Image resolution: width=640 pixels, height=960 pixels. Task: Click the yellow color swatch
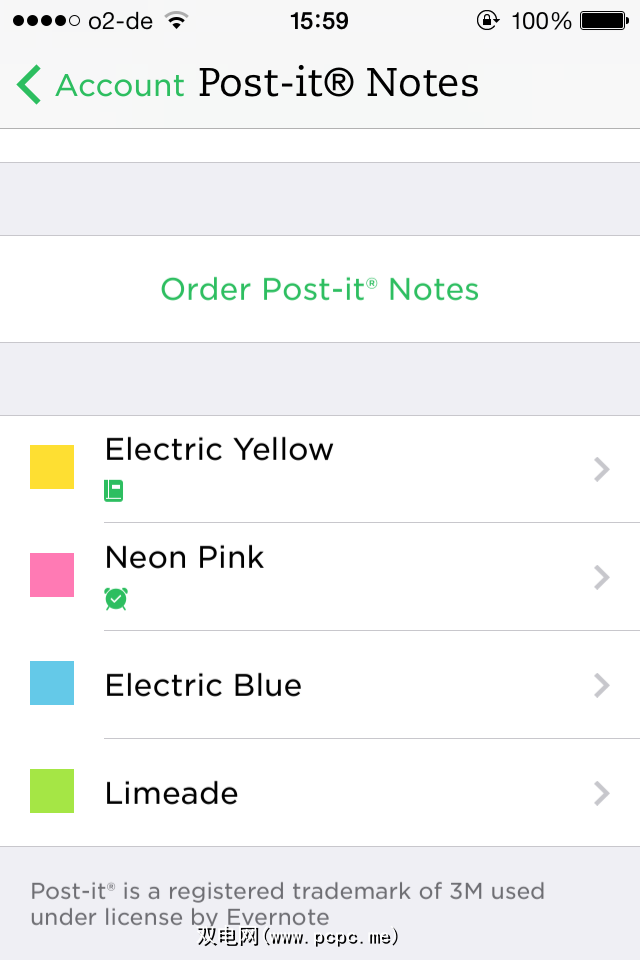pyautogui.click(x=52, y=467)
